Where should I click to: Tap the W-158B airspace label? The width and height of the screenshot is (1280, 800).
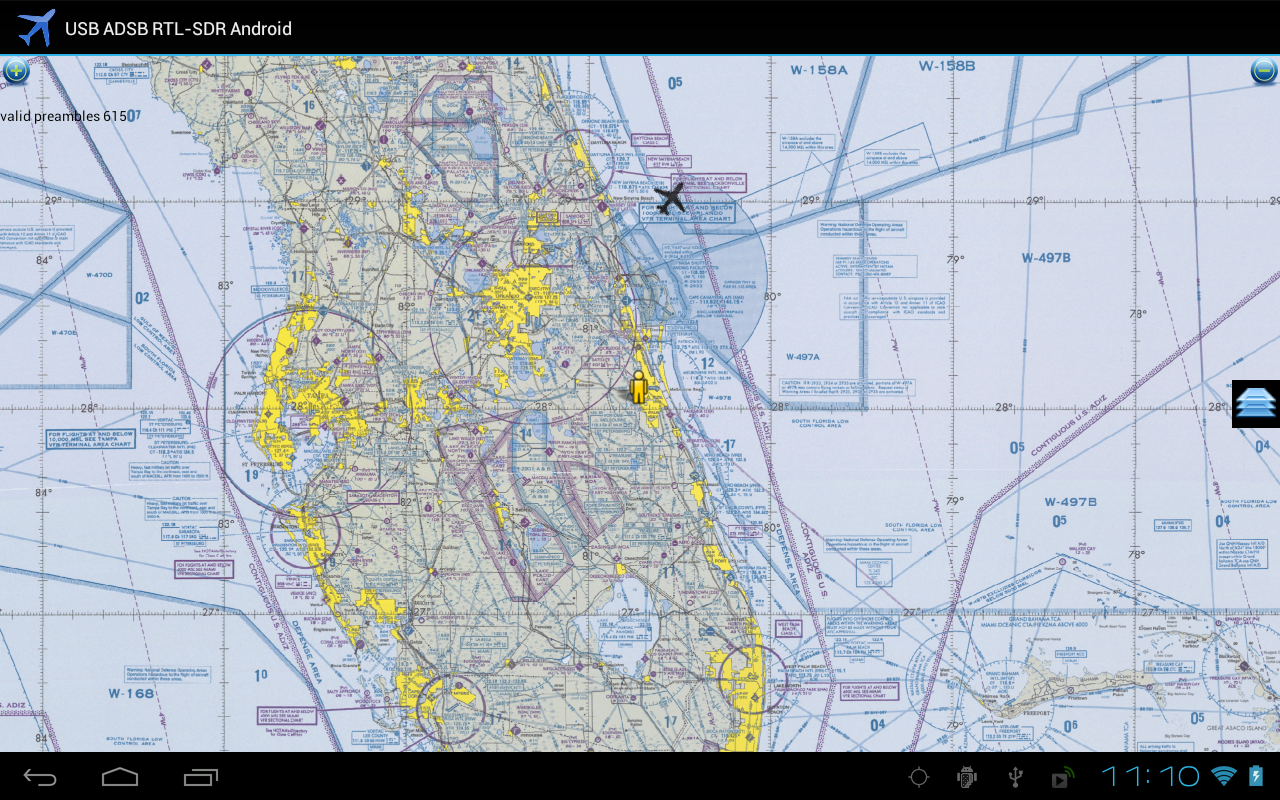947,66
